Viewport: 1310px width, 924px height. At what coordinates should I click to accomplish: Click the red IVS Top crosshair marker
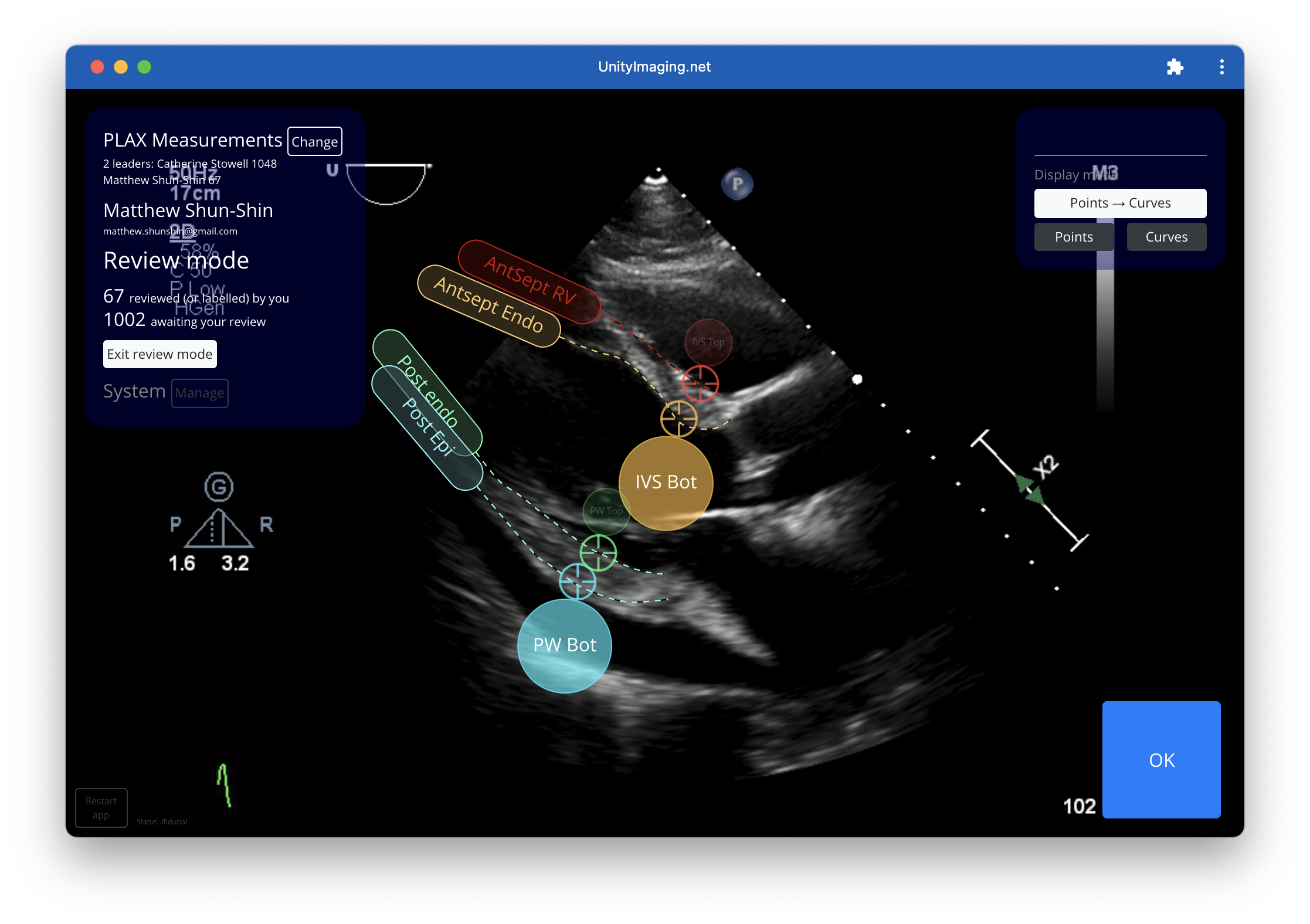click(x=700, y=383)
